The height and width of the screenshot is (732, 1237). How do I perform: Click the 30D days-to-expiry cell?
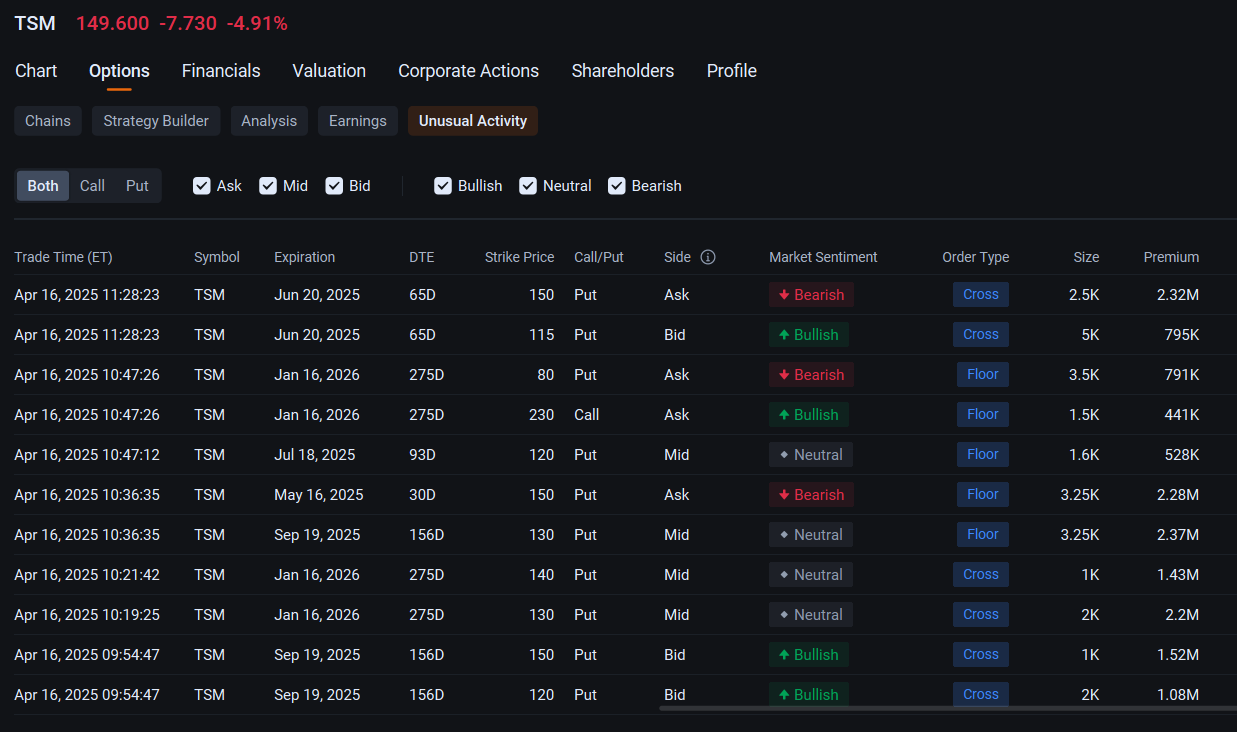423,495
